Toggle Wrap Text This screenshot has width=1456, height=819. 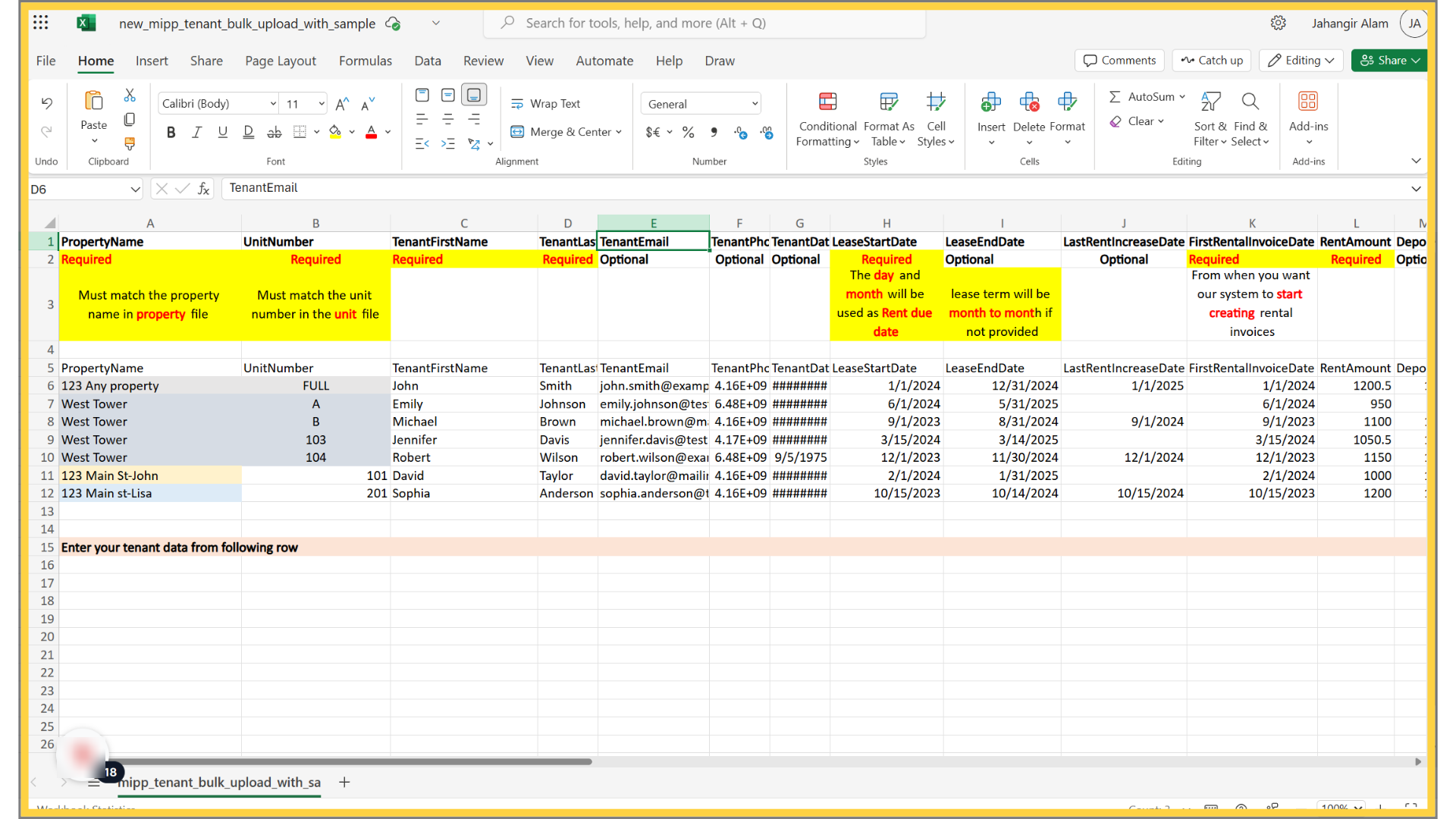click(546, 104)
